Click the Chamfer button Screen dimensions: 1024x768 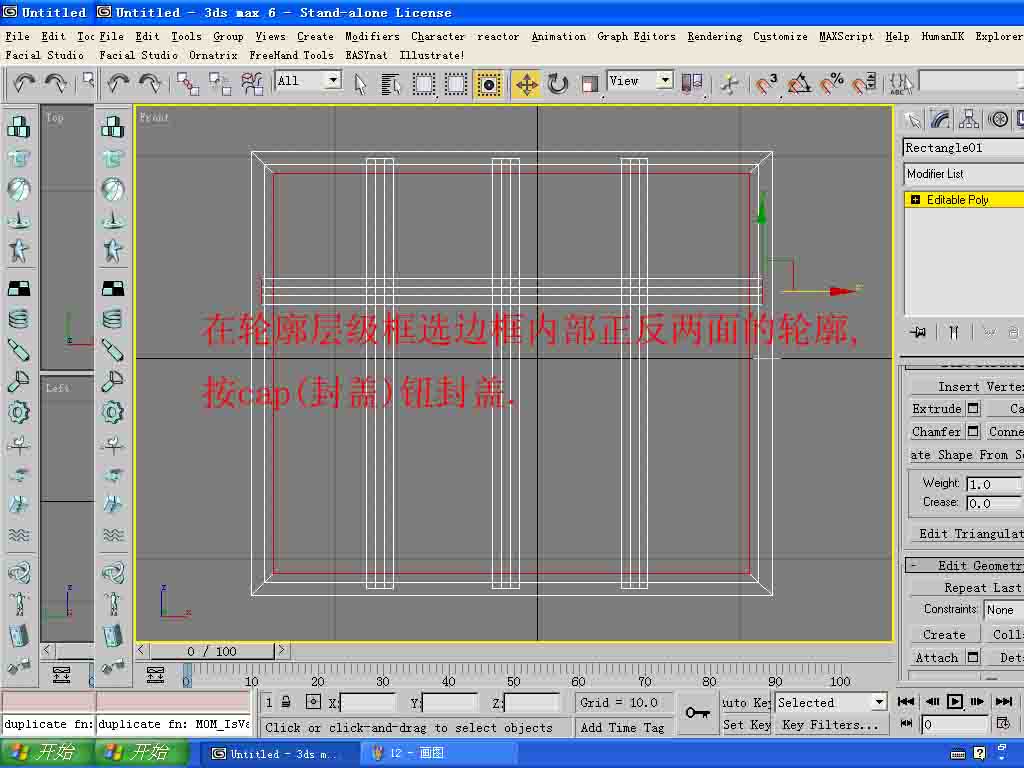pyautogui.click(x=936, y=432)
